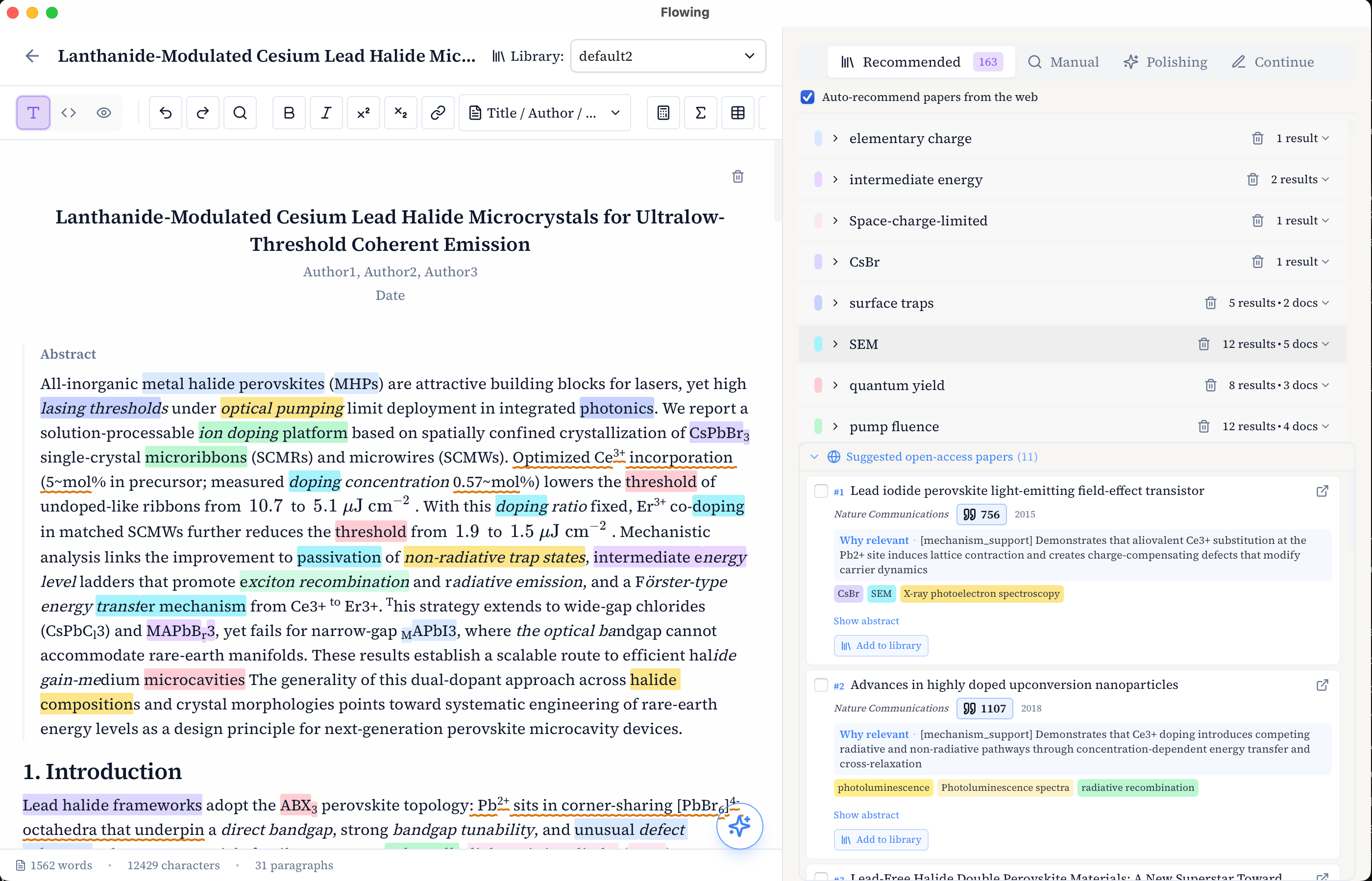Viewport: 1372px width, 881px height.
Task: Expand the CsBr row
Action: pyautogui.click(x=835, y=262)
